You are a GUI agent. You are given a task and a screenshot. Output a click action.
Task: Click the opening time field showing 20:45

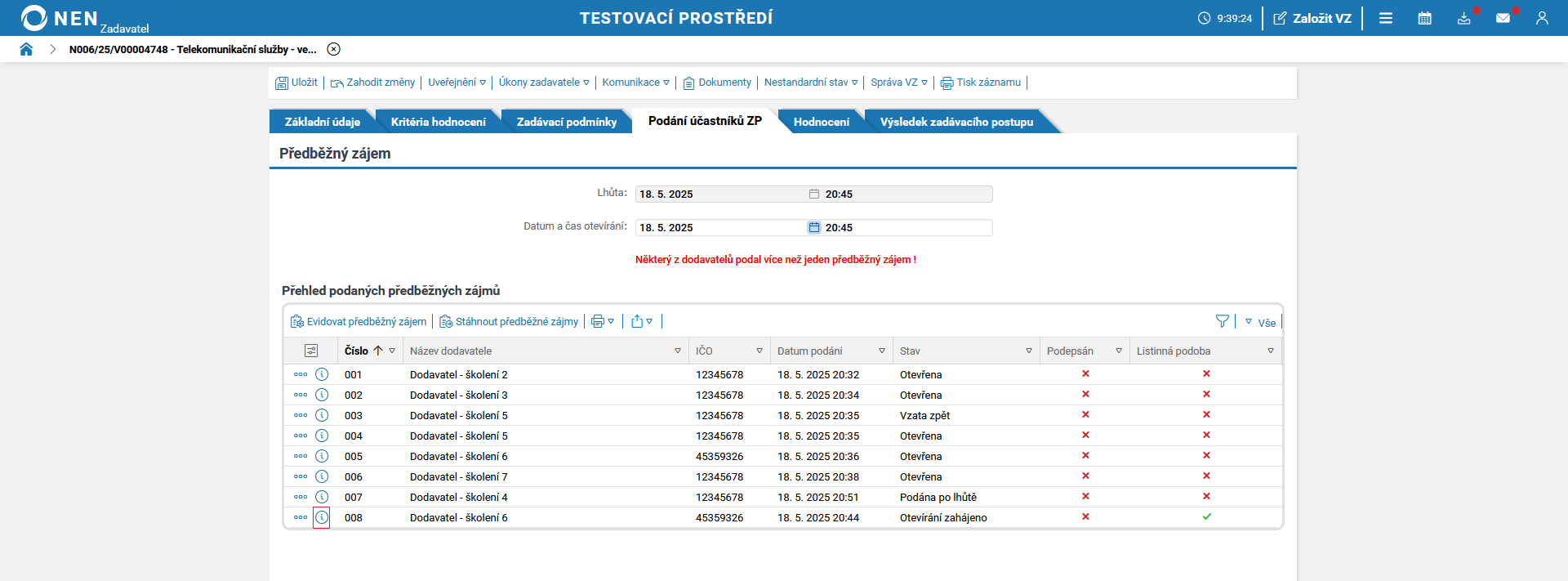[906, 227]
